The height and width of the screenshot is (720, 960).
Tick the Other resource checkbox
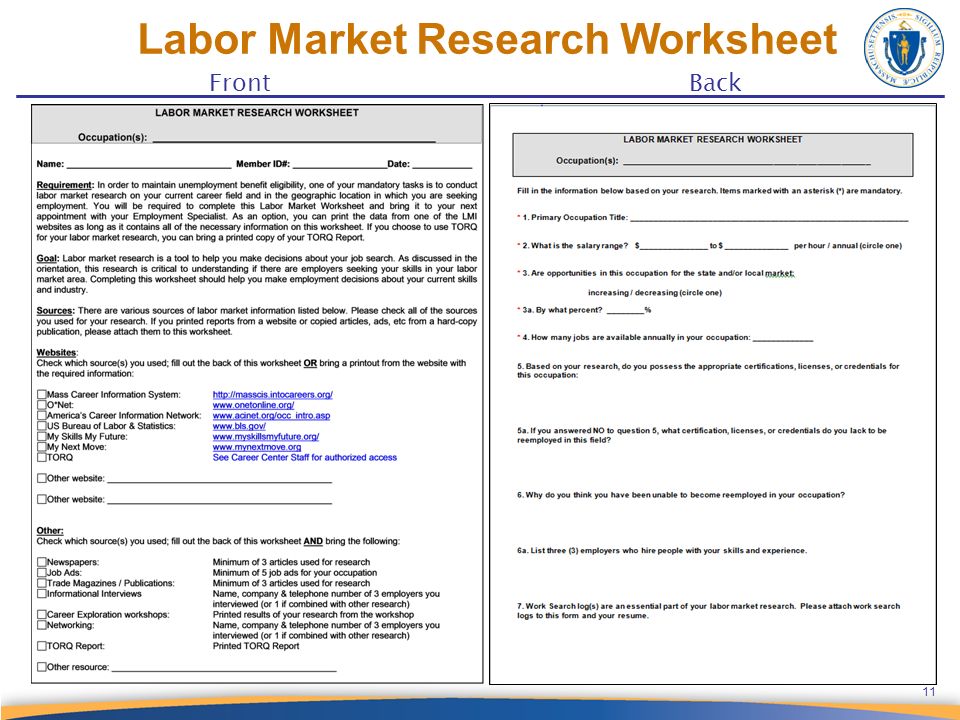(x=42, y=667)
